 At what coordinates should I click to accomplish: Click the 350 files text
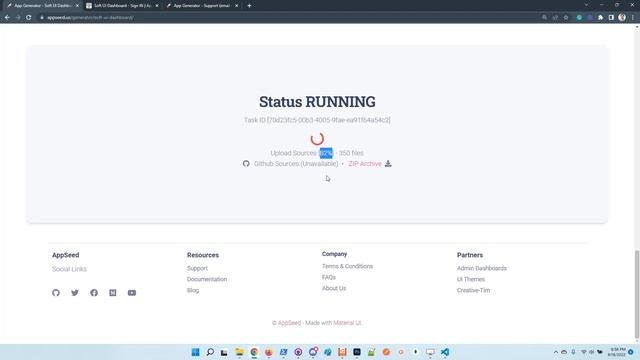point(351,153)
